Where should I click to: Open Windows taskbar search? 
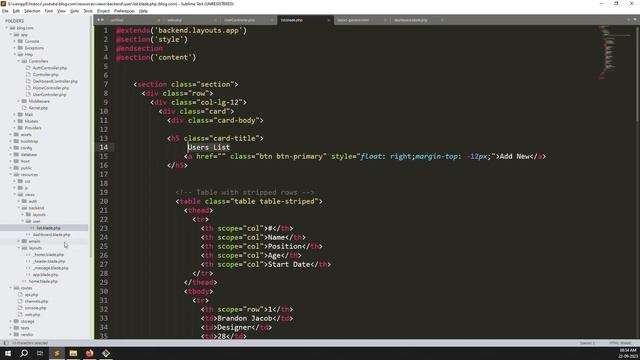pyautogui.click(x=24, y=353)
